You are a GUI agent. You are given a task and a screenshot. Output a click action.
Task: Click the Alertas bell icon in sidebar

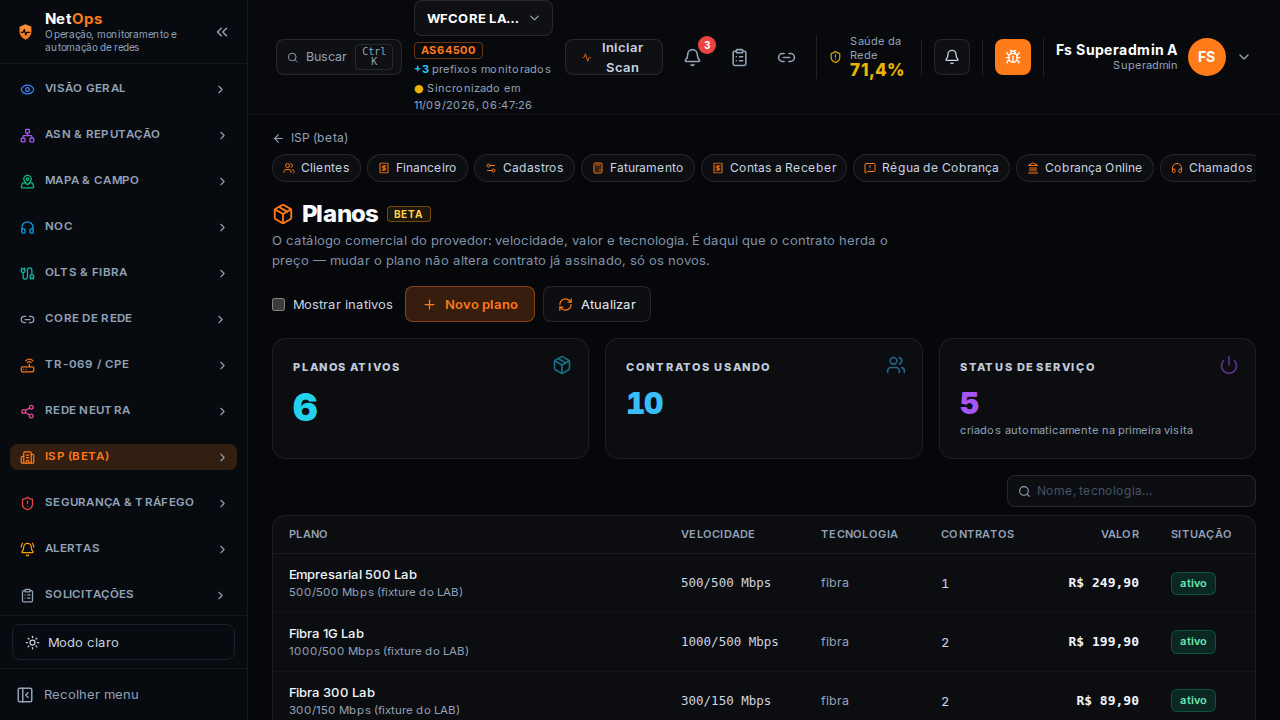point(28,549)
